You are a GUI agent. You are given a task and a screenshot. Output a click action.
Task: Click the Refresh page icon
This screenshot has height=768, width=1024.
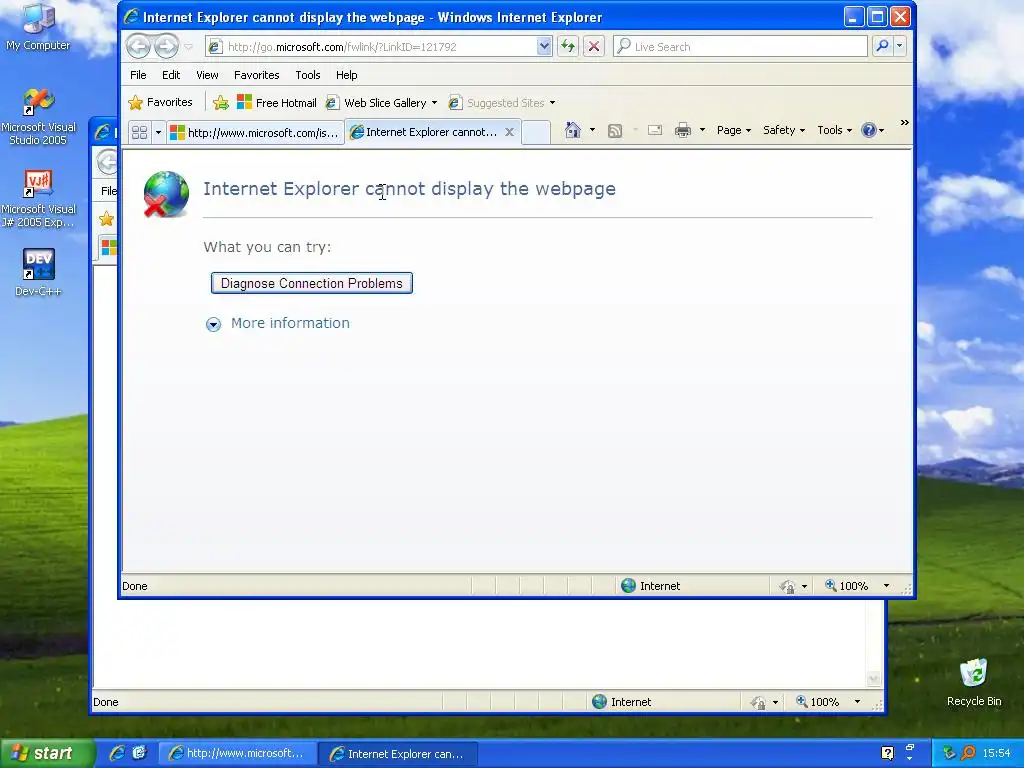[x=568, y=46]
